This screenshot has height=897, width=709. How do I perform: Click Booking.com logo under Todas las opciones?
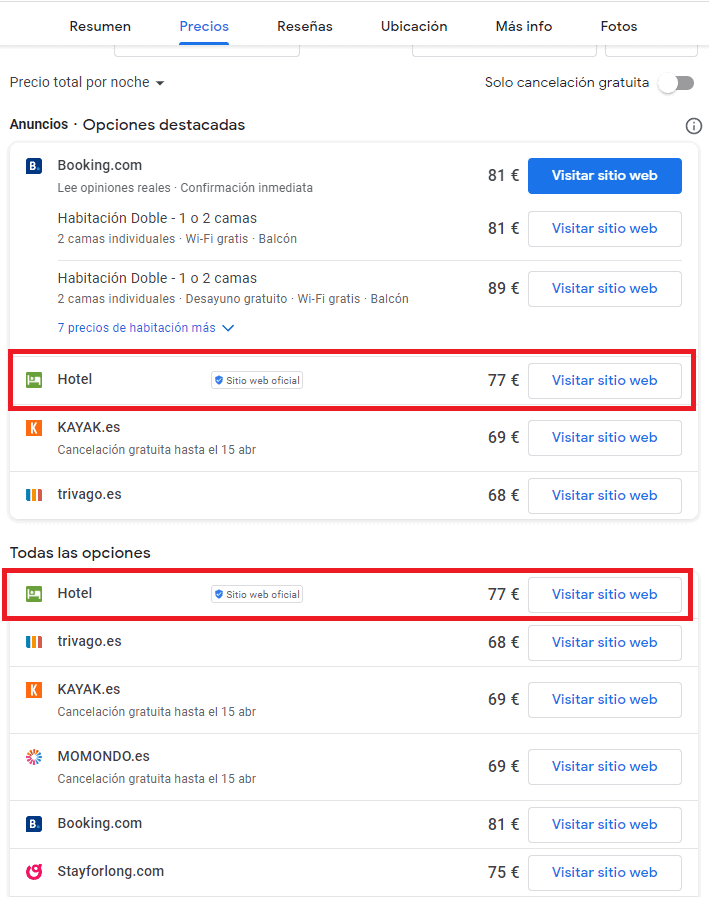click(34, 824)
